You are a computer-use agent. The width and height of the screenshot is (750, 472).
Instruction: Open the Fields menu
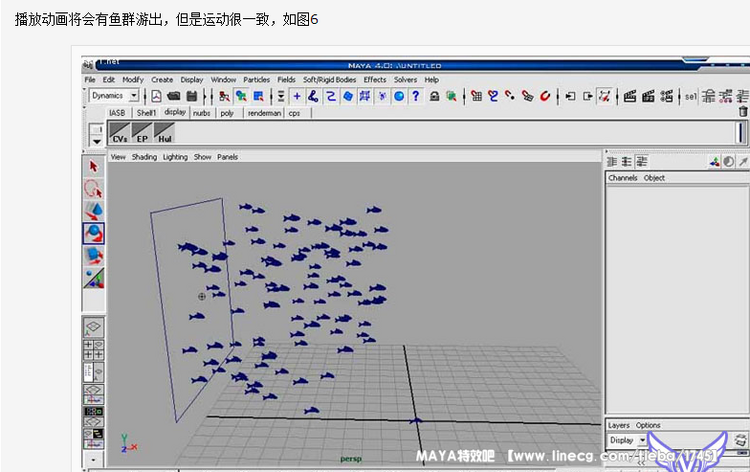(287, 80)
